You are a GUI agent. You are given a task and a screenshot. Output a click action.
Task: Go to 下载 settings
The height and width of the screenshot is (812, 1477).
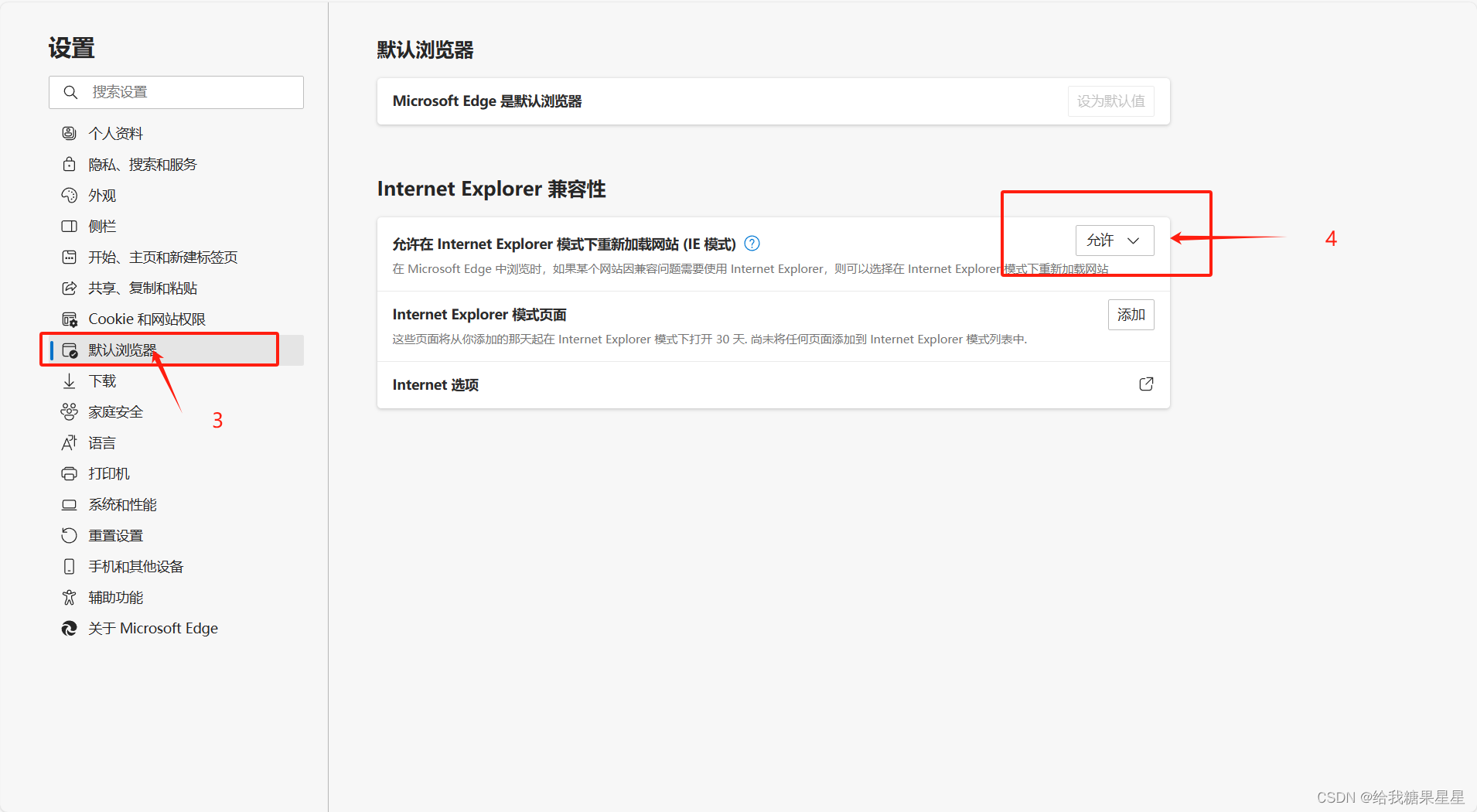pos(176,380)
